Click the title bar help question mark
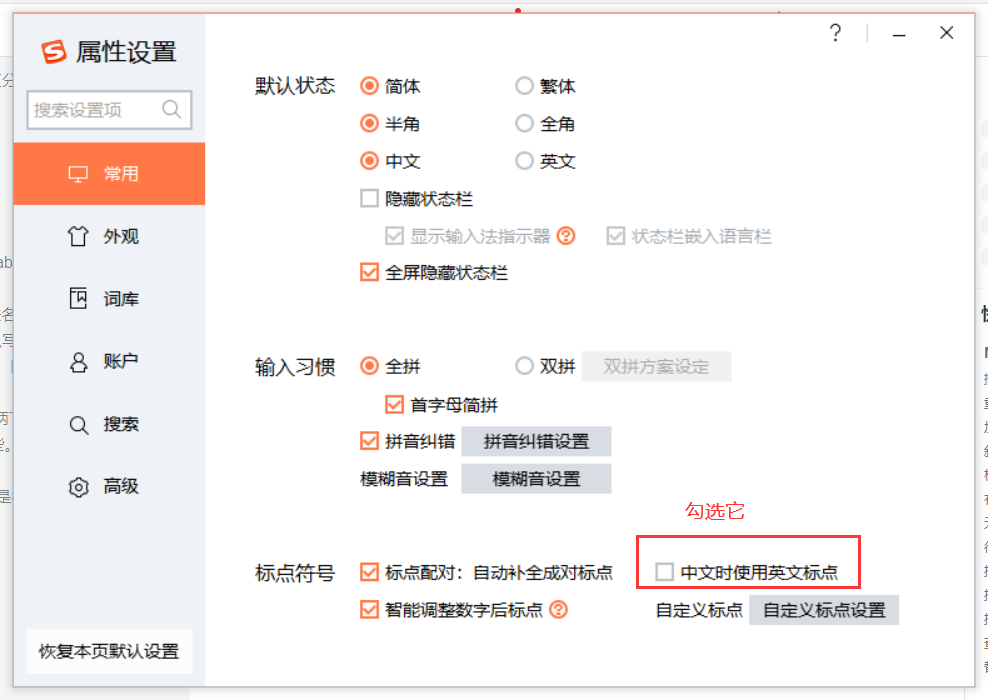 [x=835, y=32]
